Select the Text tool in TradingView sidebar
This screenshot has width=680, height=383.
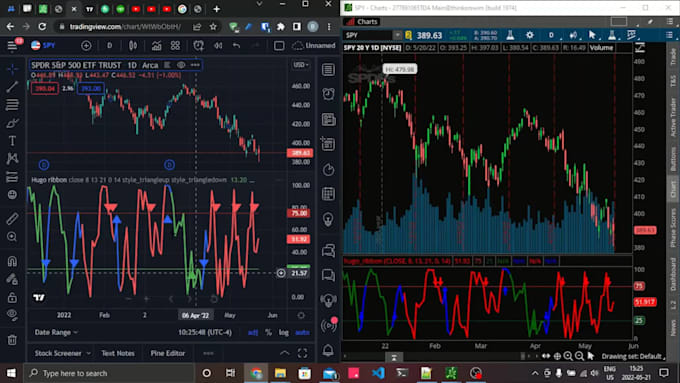pos(12,141)
